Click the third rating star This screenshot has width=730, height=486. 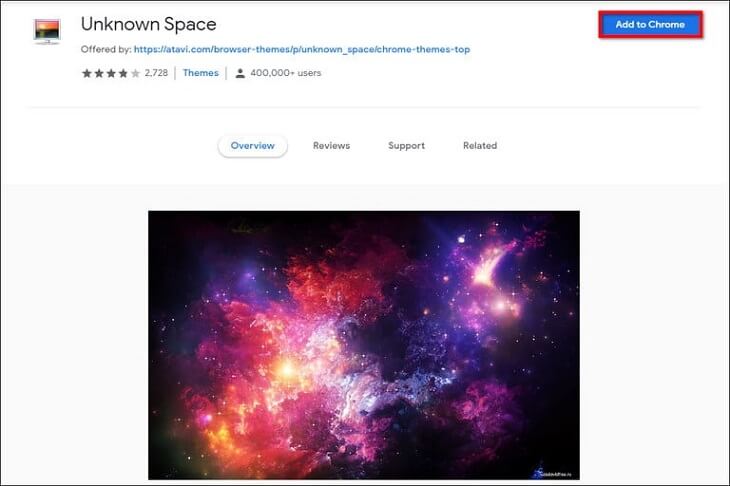click(110, 73)
